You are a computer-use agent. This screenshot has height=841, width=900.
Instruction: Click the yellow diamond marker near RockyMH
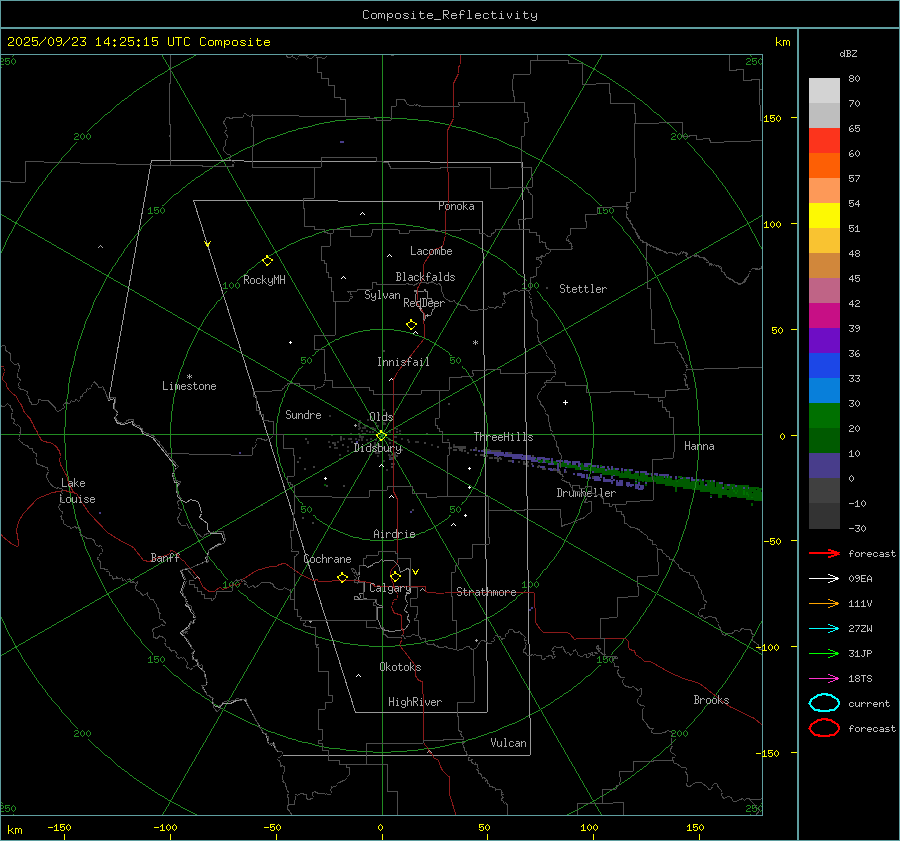[x=267, y=260]
